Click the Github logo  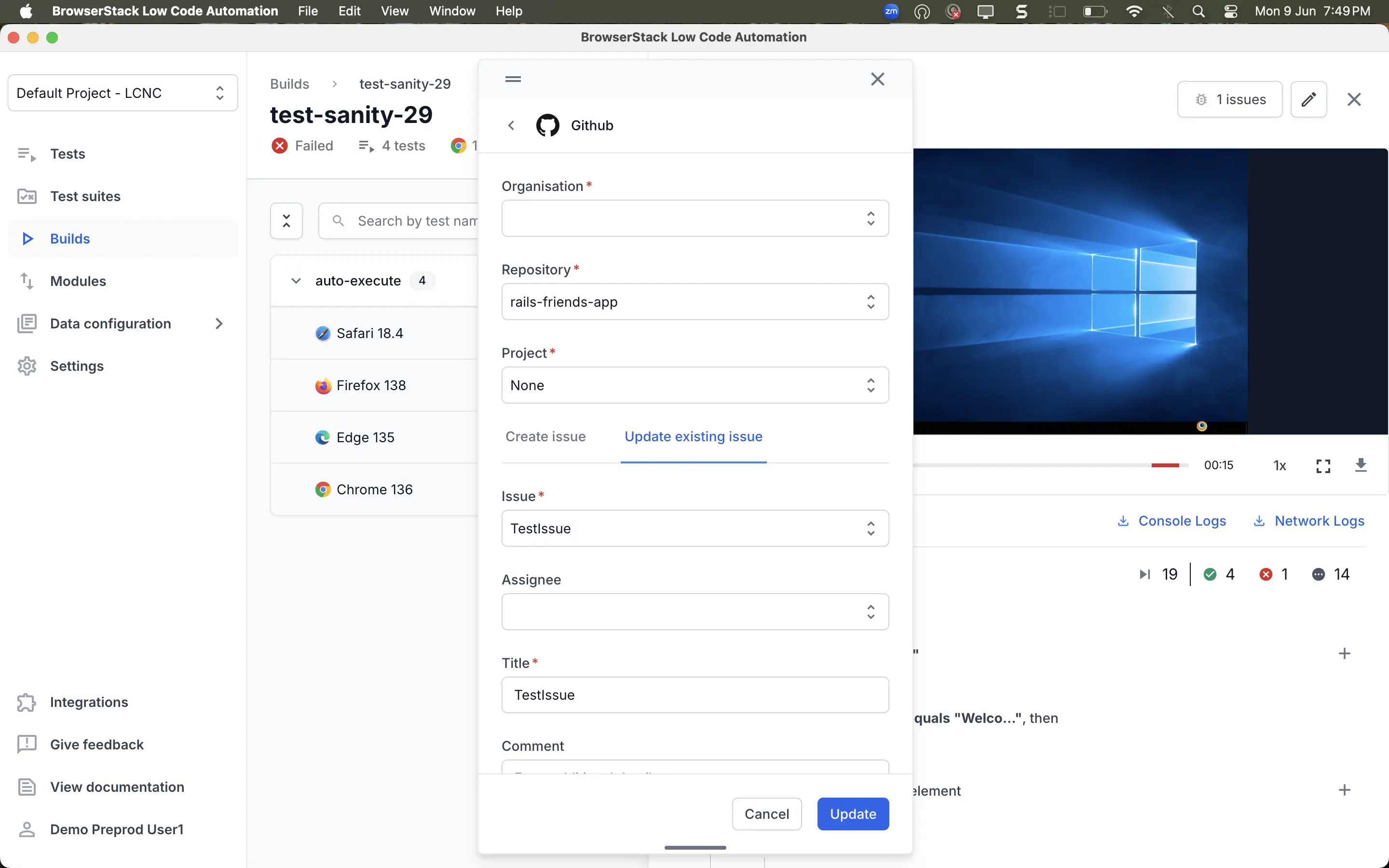[547, 125]
